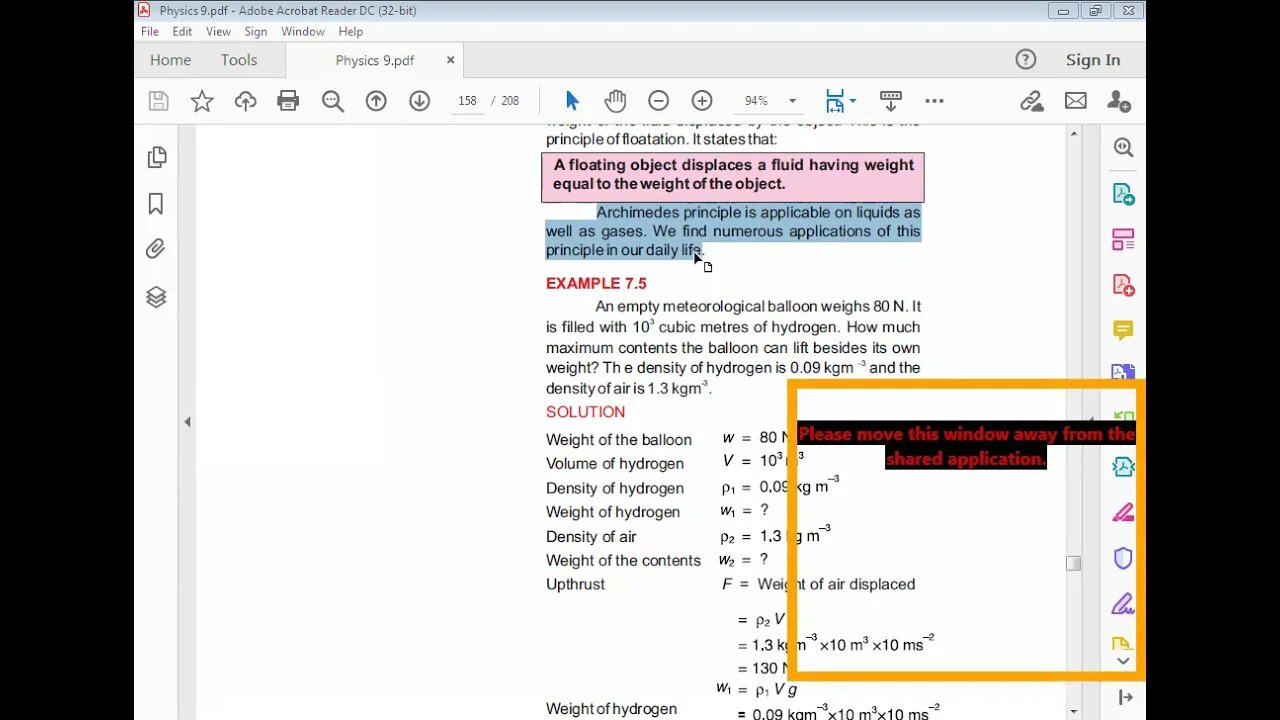Click the Sign In button
This screenshot has width=1280, height=720.
click(1093, 60)
